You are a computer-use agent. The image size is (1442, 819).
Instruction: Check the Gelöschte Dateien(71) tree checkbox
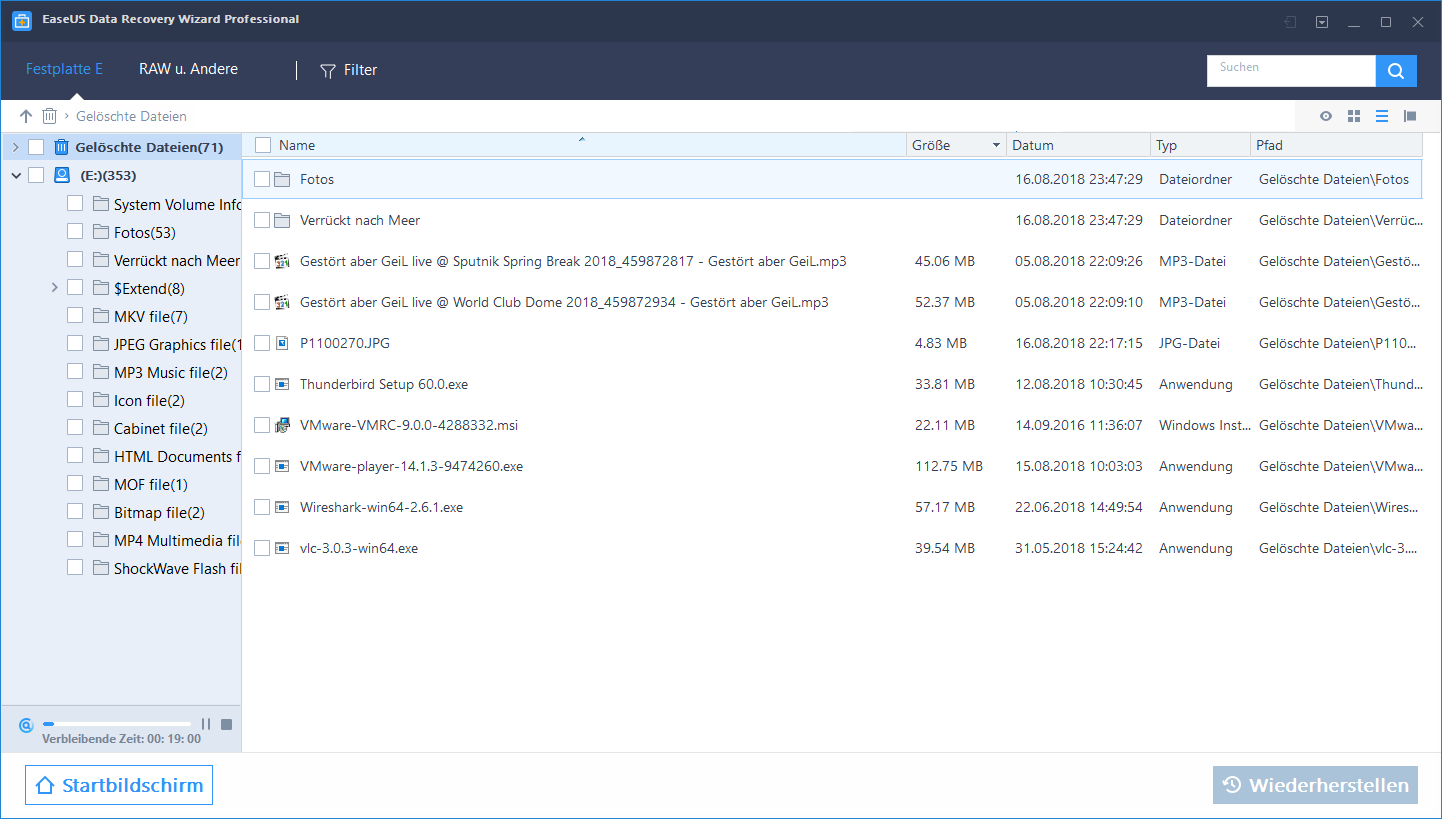tap(36, 147)
